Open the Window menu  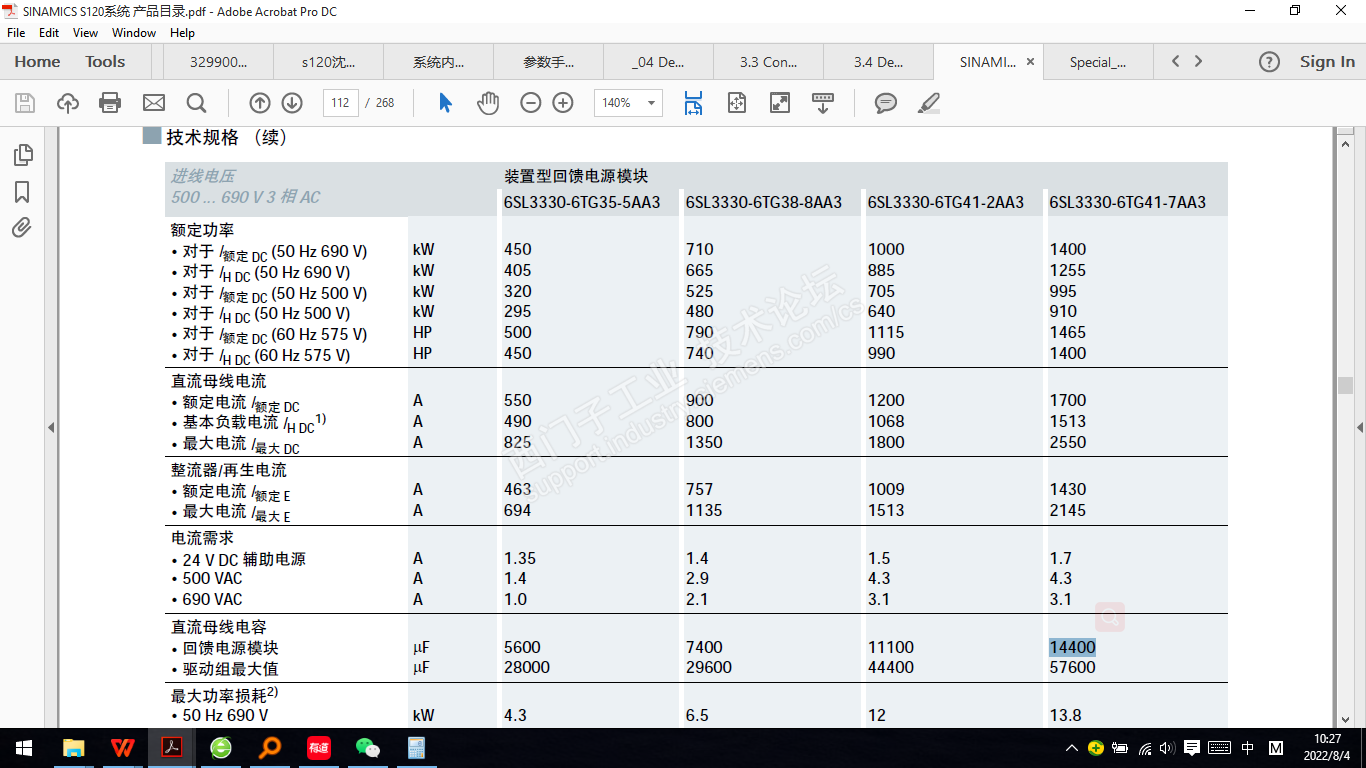pyautogui.click(x=134, y=33)
